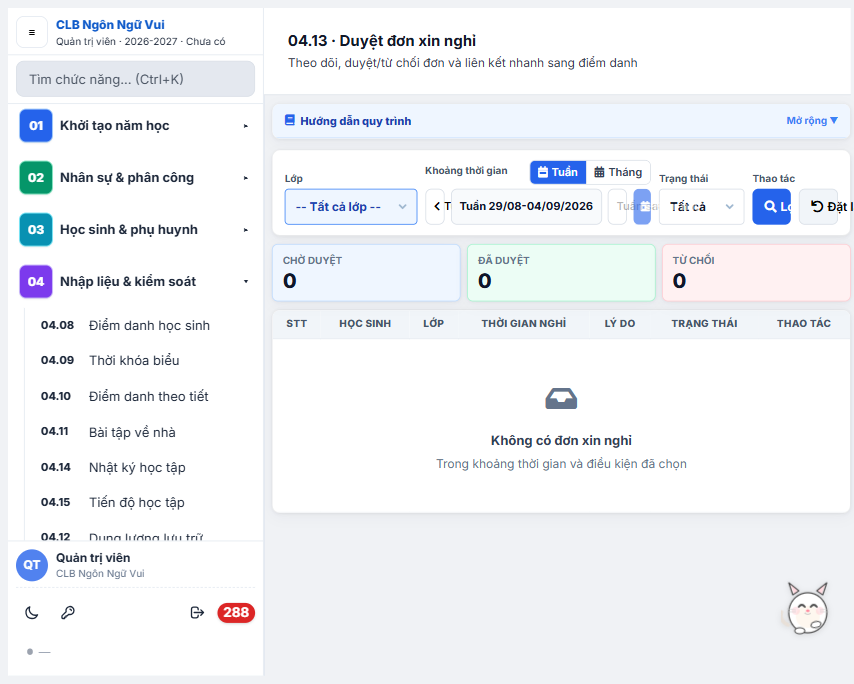Screen dimensions: 854x684
Task: Select the Chờ duyệt summary card
Action: 367,273
